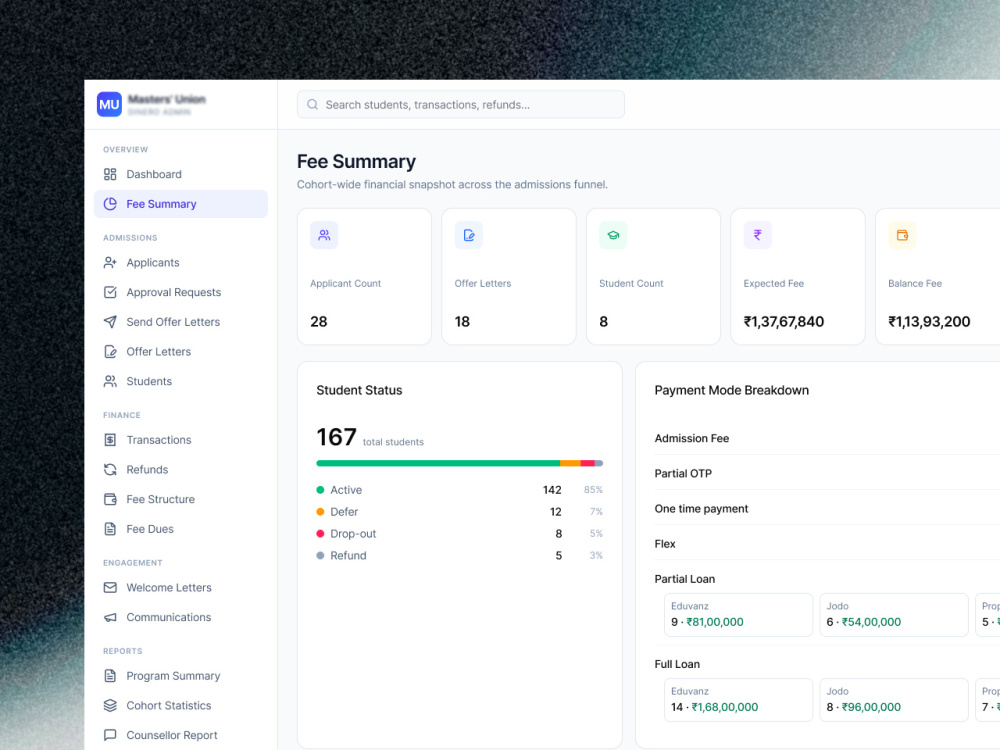Click the Applicants person-plus icon

point(110,262)
